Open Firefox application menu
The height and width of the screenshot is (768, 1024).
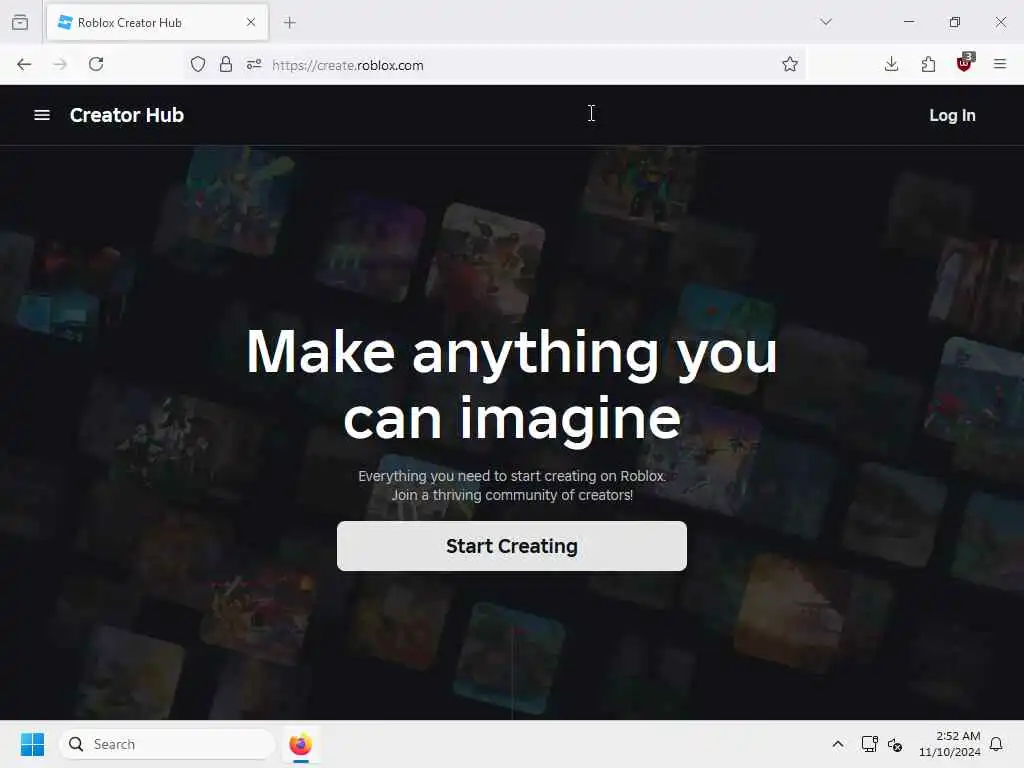(1000, 64)
